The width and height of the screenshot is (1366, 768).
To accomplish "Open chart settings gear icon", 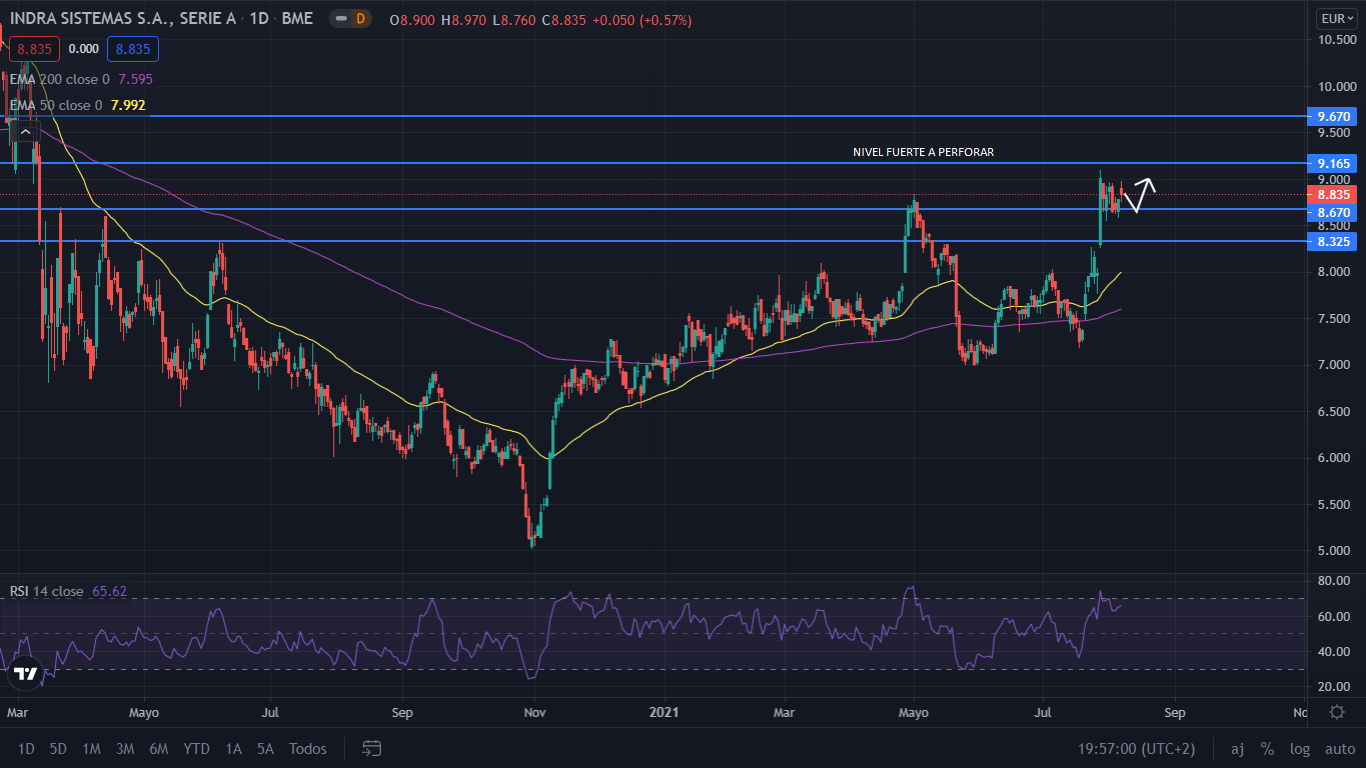I will pyautogui.click(x=1336, y=712).
